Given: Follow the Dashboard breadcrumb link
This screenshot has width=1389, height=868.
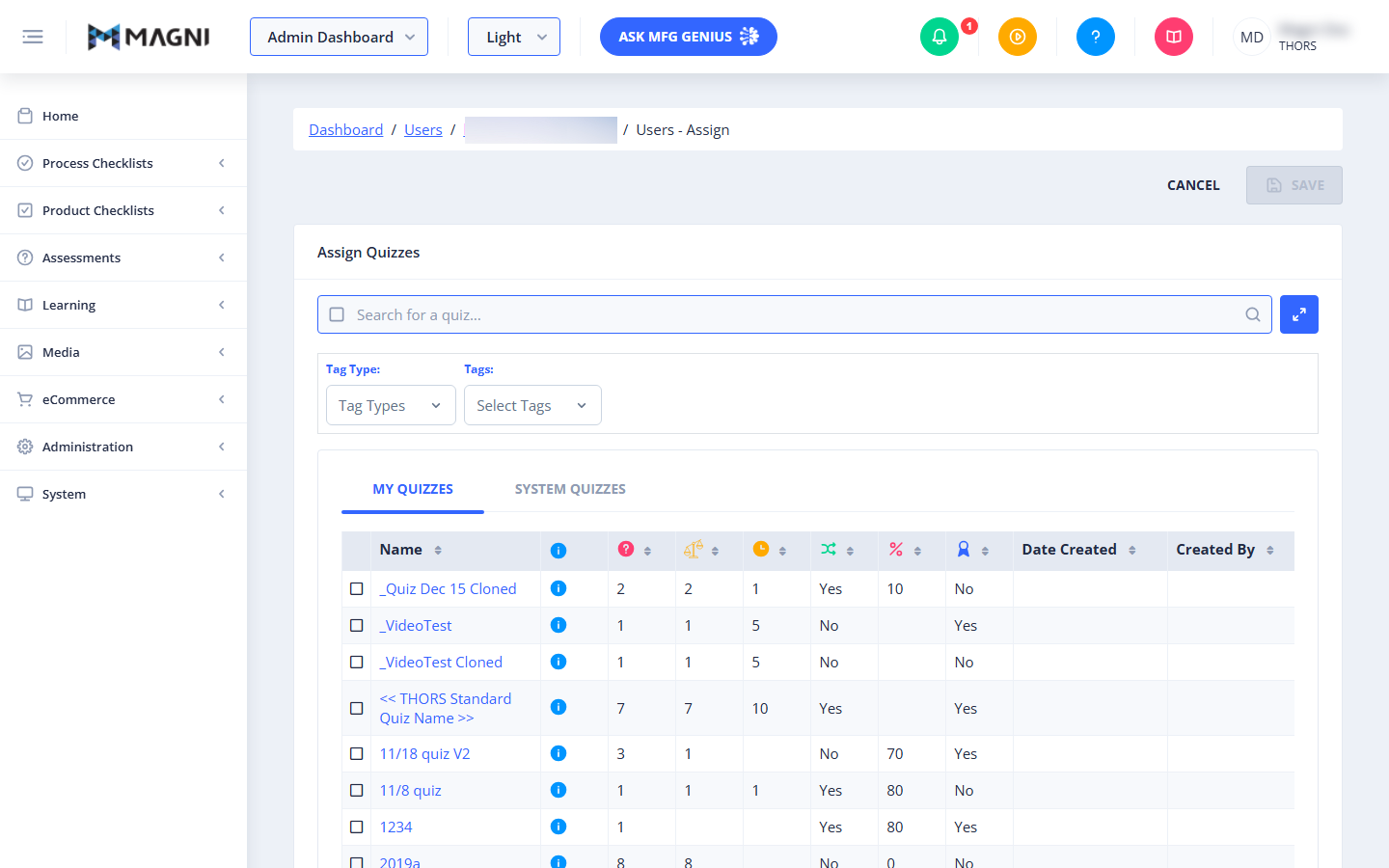Looking at the screenshot, I should pyautogui.click(x=345, y=129).
